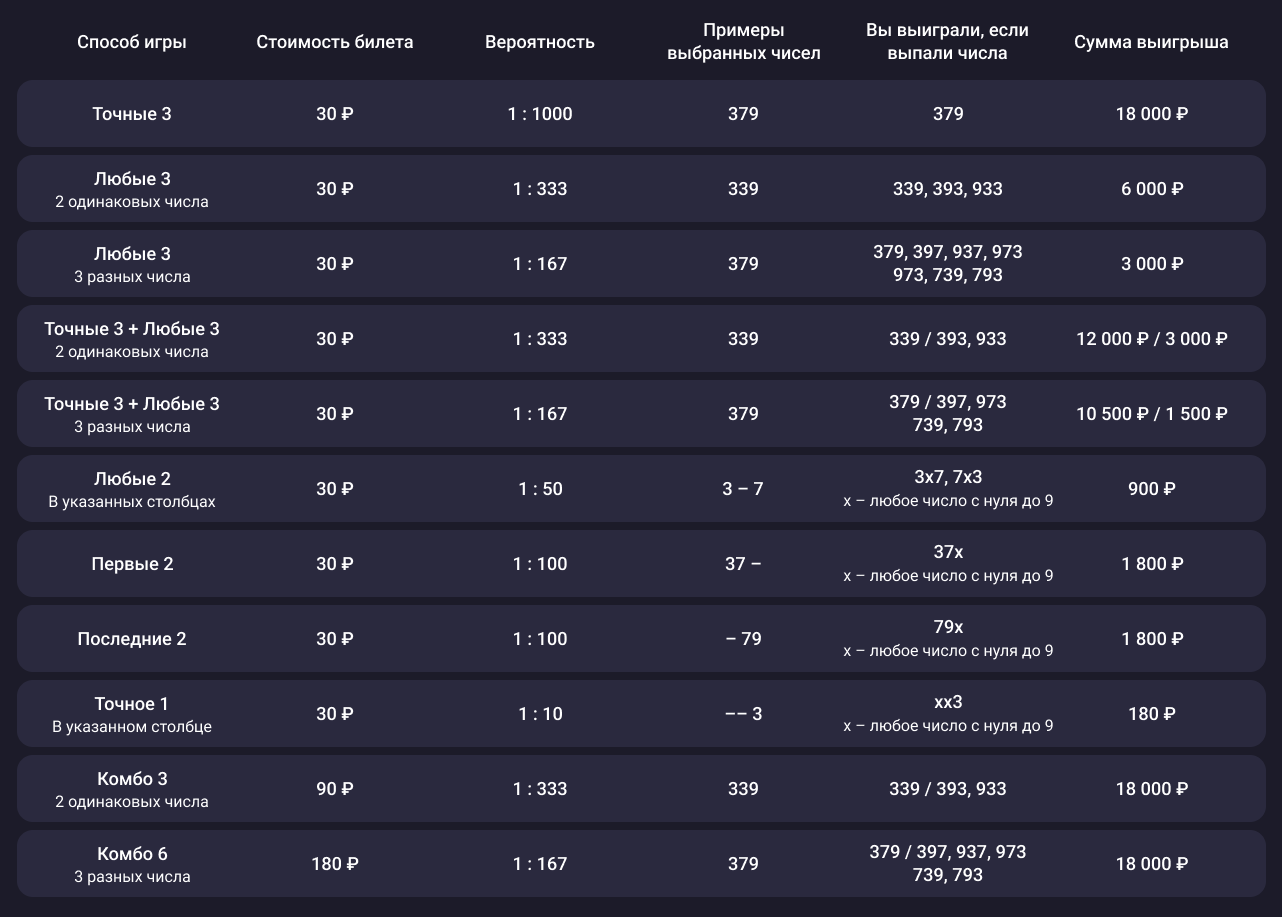Click the "Первые 2" game mode label
Image resolution: width=1282 pixels, height=917 pixels.
[132, 564]
